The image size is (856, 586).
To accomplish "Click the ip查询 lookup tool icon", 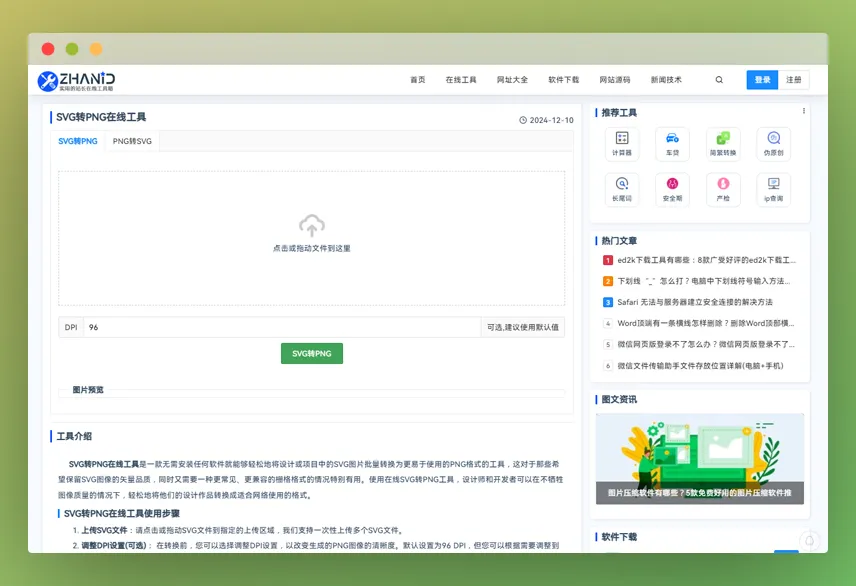I will [774, 190].
